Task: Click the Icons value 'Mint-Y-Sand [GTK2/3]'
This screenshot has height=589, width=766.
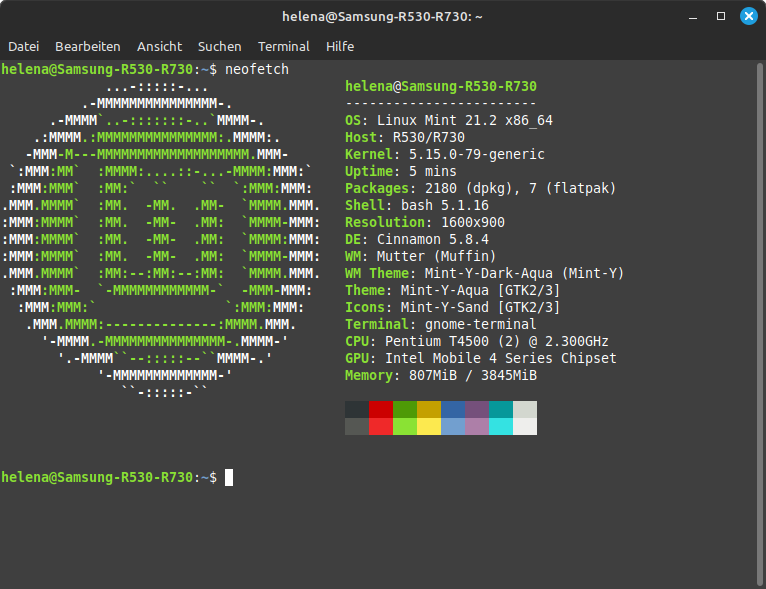Action: point(481,307)
